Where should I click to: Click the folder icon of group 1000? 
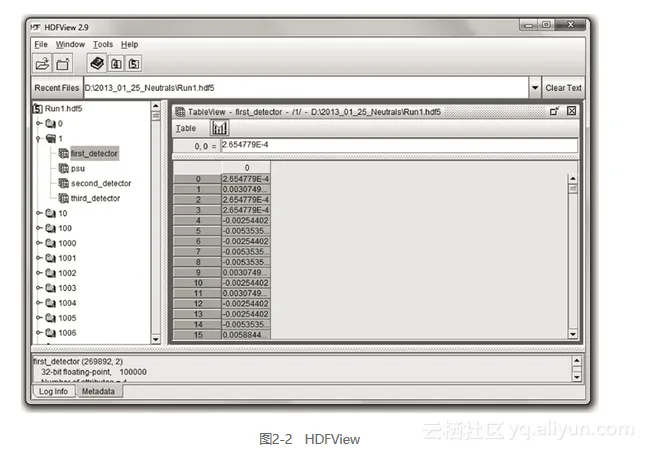tap(51, 243)
